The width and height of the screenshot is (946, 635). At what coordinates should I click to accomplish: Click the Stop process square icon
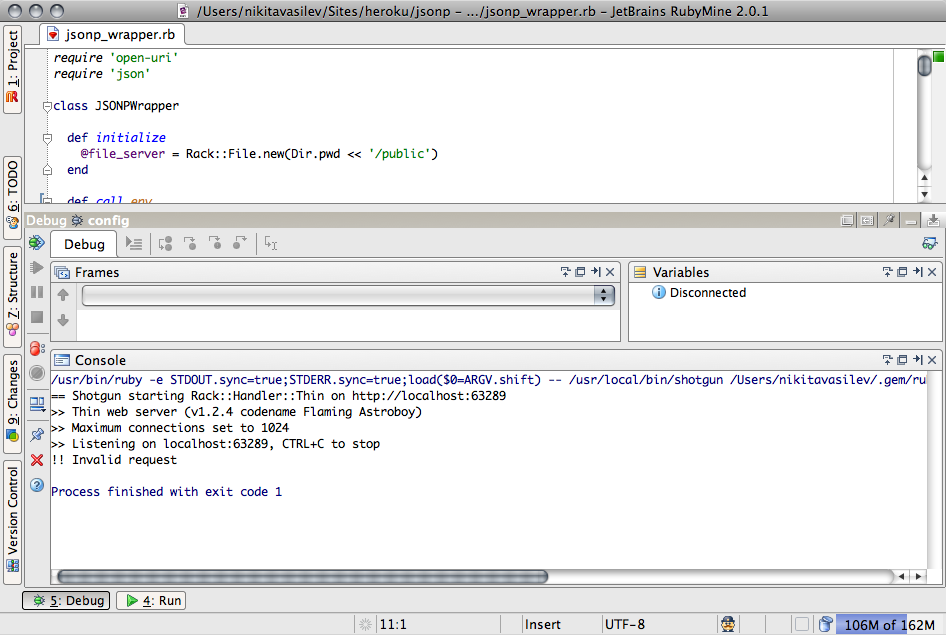(x=37, y=317)
